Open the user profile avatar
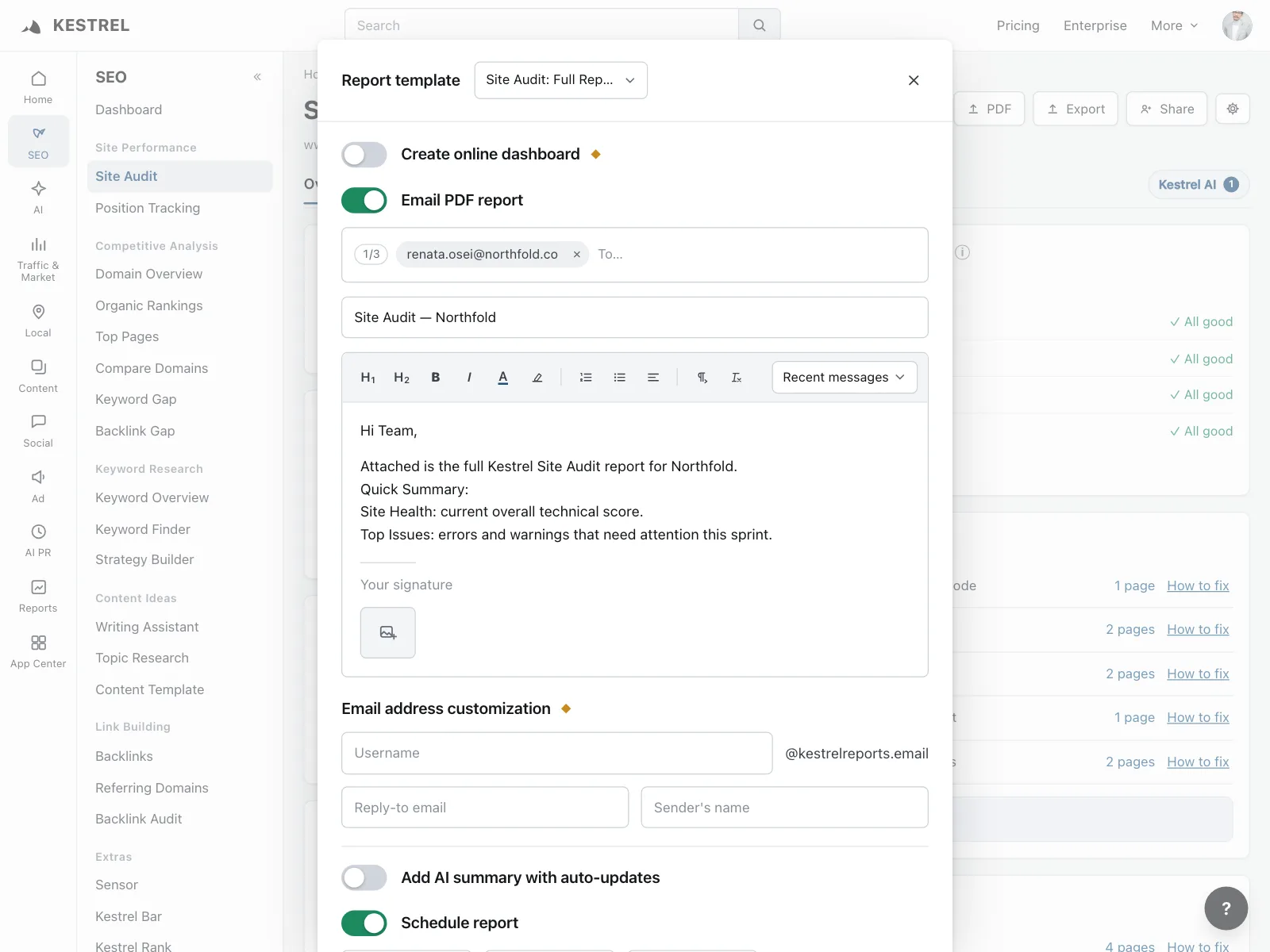The width and height of the screenshot is (1270, 952). click(1237, 25)
